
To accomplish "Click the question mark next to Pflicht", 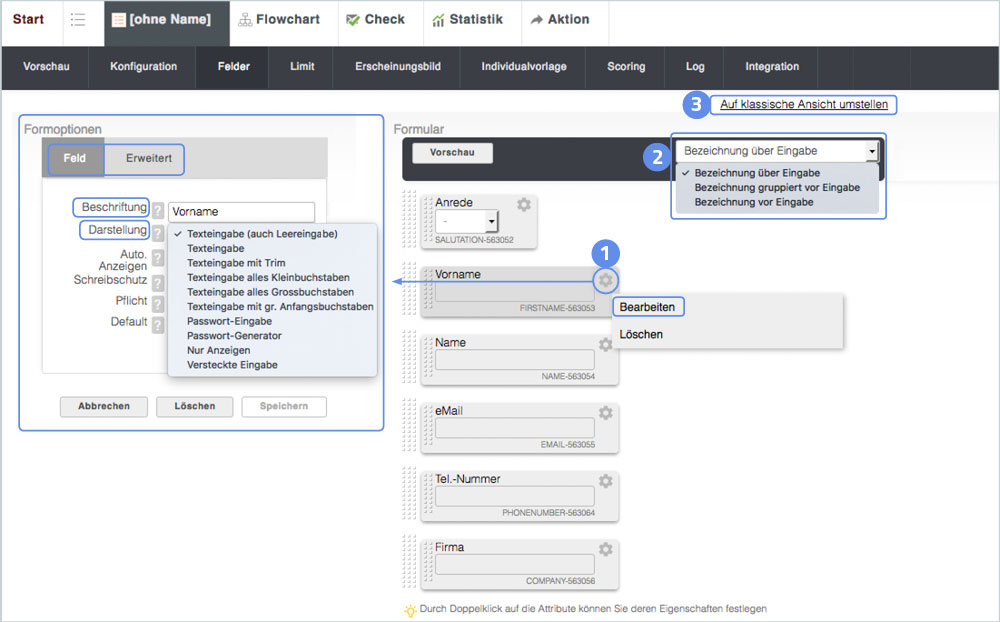I will [x=158, y=302].
